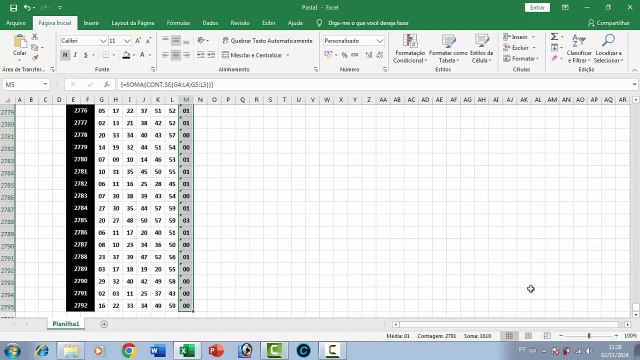Click the decrease indent icon
The width and height of the screenshot is (640, 360).
tap(200, 55)
